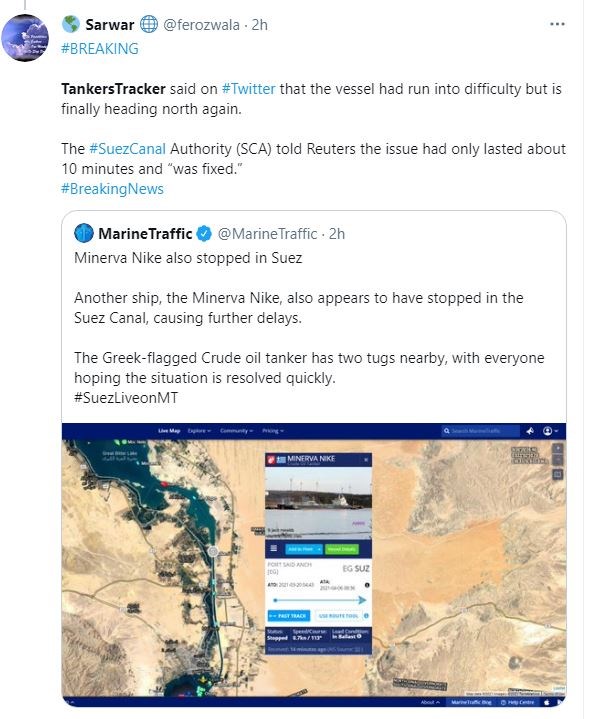Click the user account icon on the map header

tap(548, 431)
